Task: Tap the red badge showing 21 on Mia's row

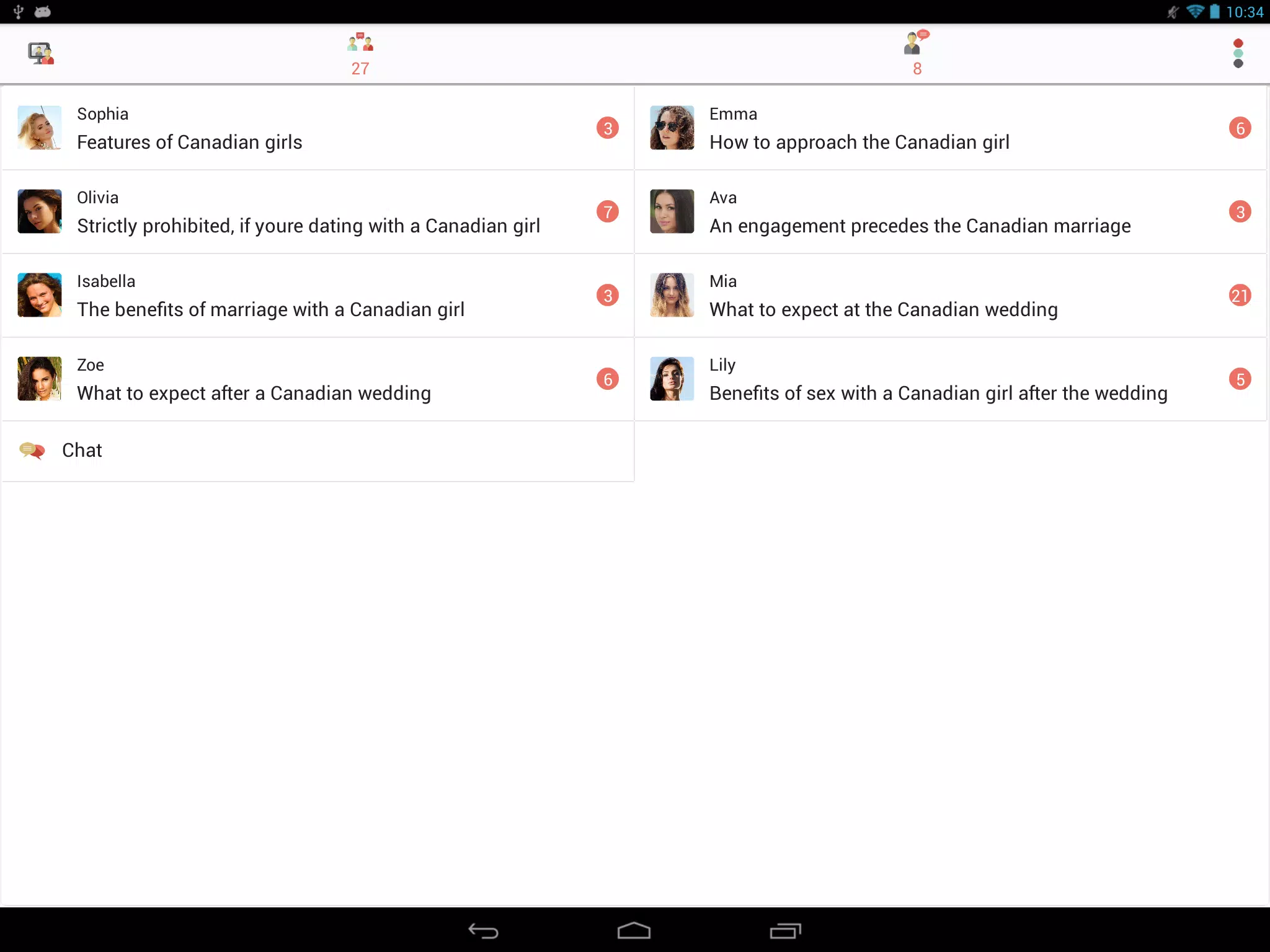Action: 1241,296
